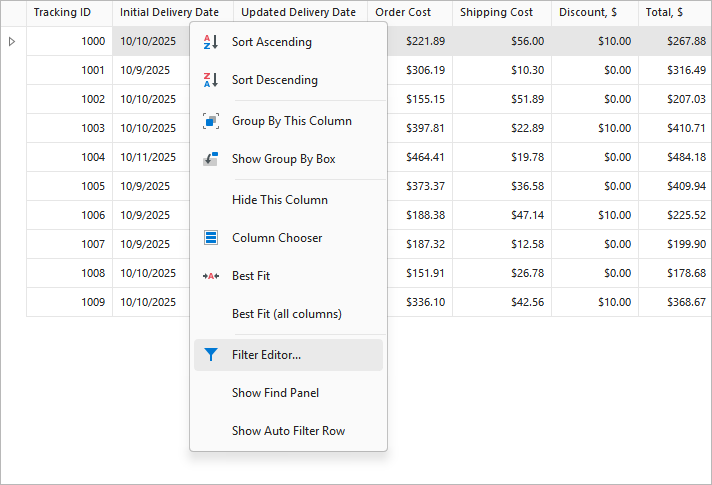Image resolution: width=712 pixels, height=485 pixels.
Task: Select Tracking ID cell 1008
Action: tap(69, 273)
